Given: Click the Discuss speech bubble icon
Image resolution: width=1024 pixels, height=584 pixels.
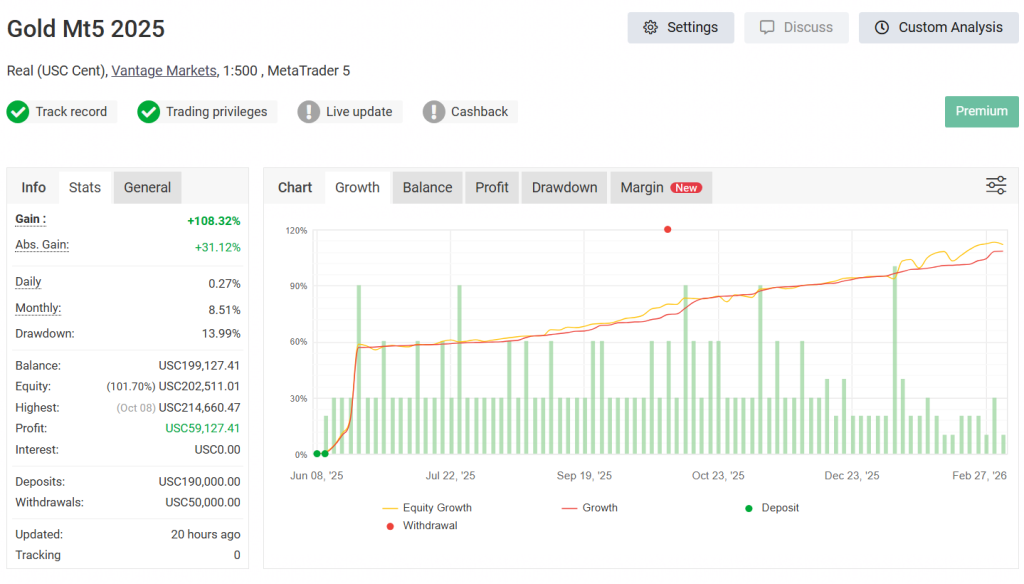Looking at the screenshot, I should [767, 28].
